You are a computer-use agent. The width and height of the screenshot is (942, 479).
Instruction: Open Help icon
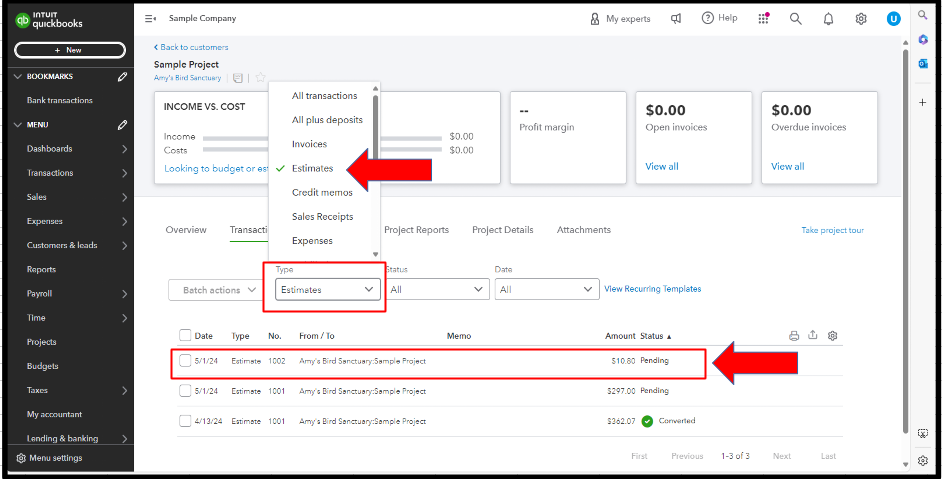[708, 18]
